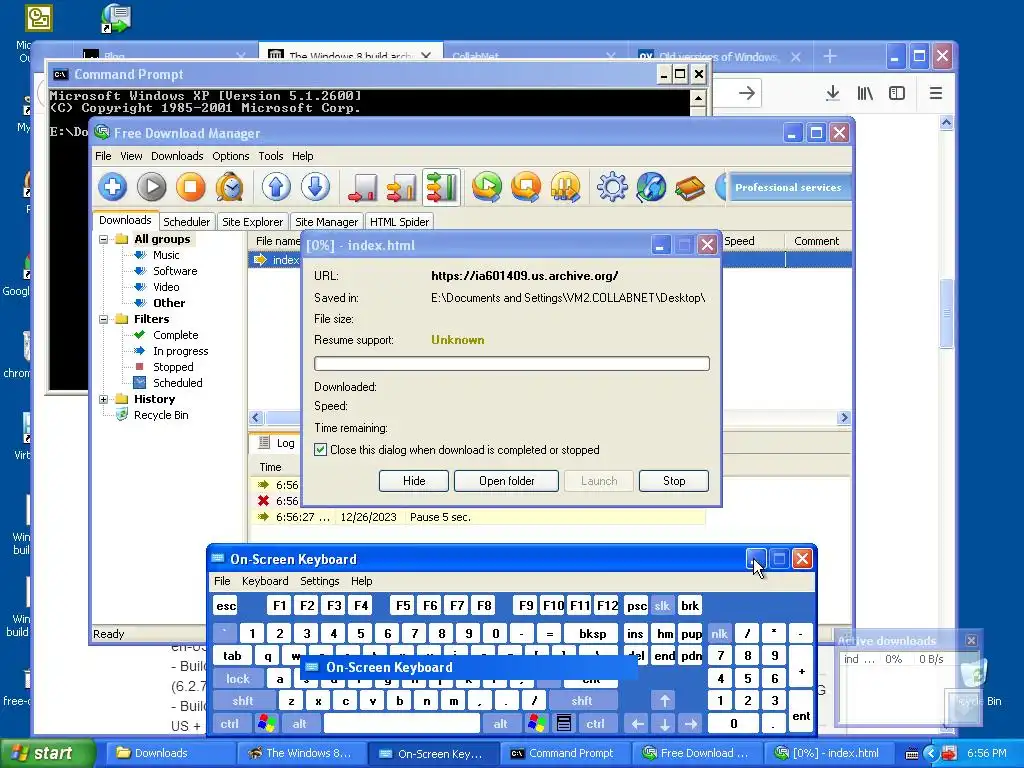Screen dimensions: 1024x768
Task: Select the In progress filter
Action: 180,351
